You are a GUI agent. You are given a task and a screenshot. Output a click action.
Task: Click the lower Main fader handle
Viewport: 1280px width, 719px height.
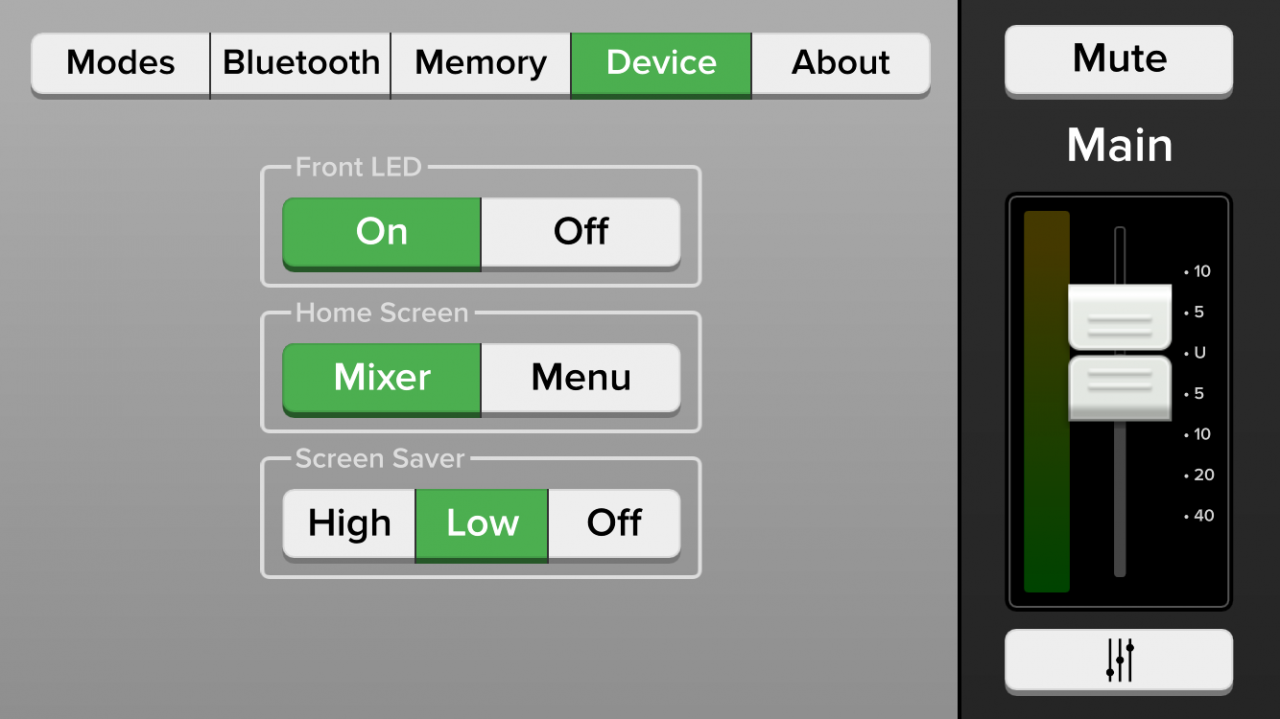click(1119, 388)
